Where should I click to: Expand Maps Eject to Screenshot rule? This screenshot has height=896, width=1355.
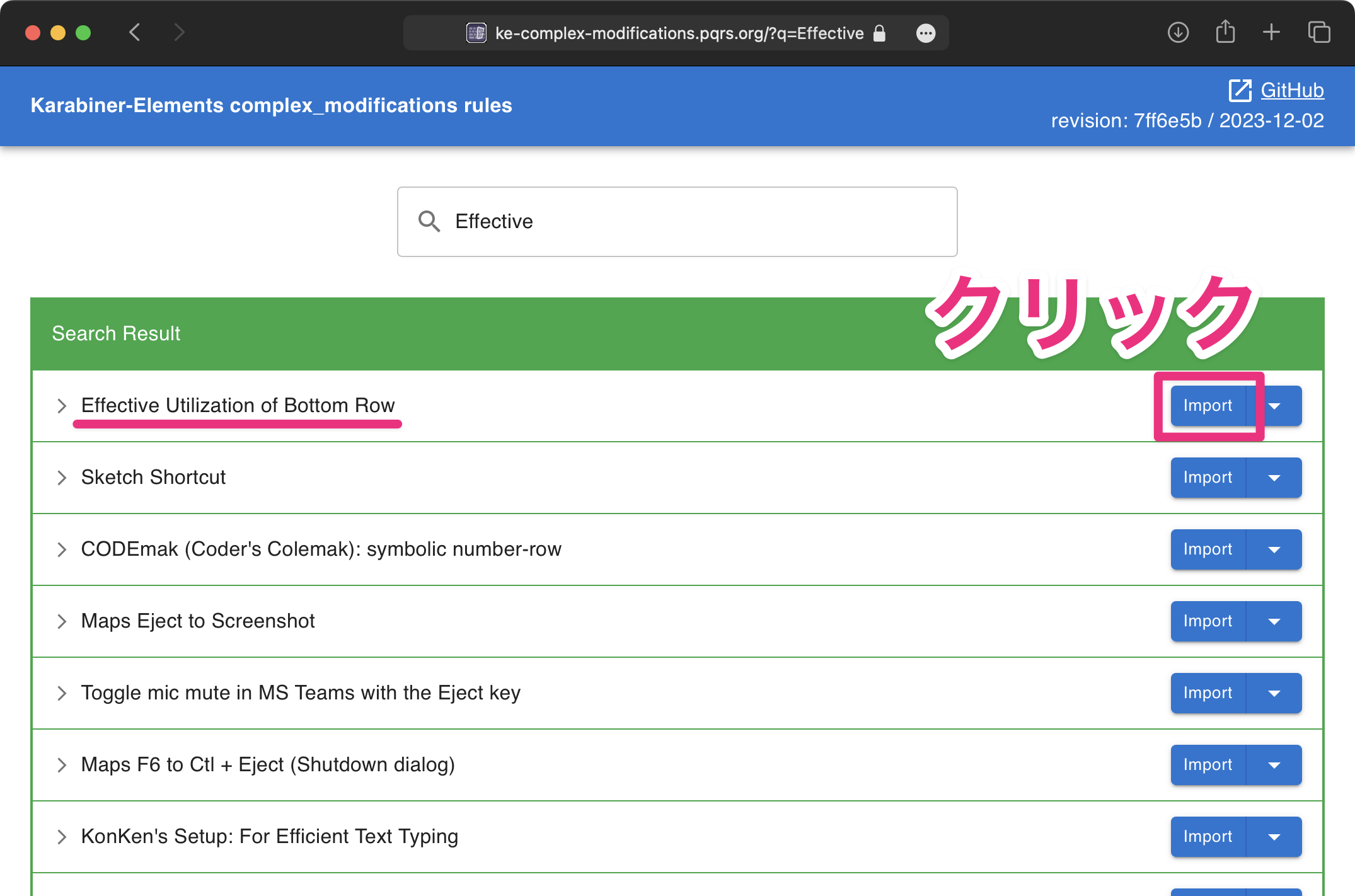62,621
